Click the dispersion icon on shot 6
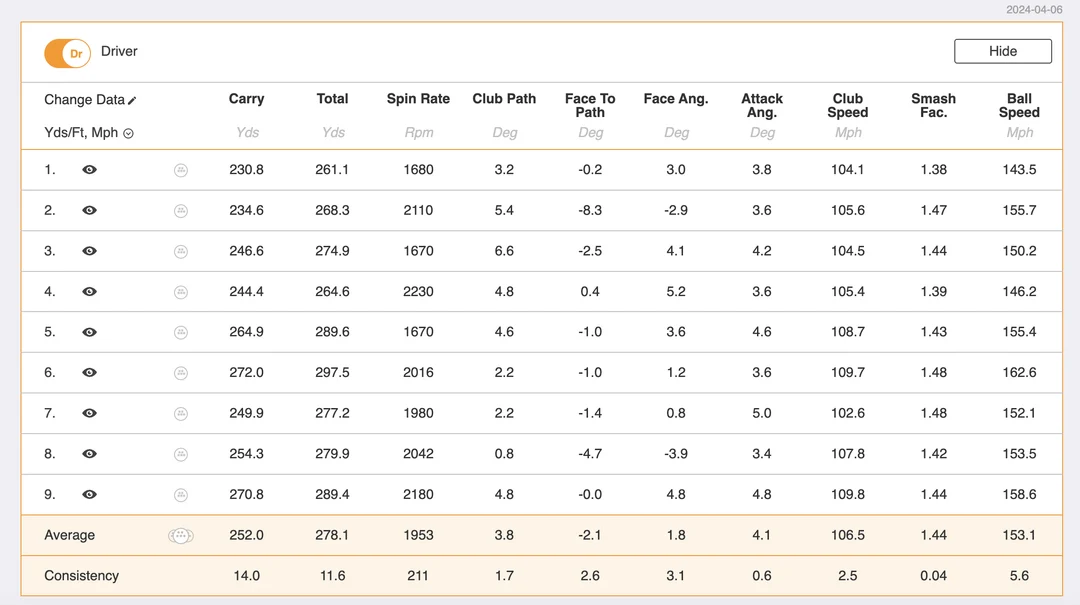 pos(181,372)
